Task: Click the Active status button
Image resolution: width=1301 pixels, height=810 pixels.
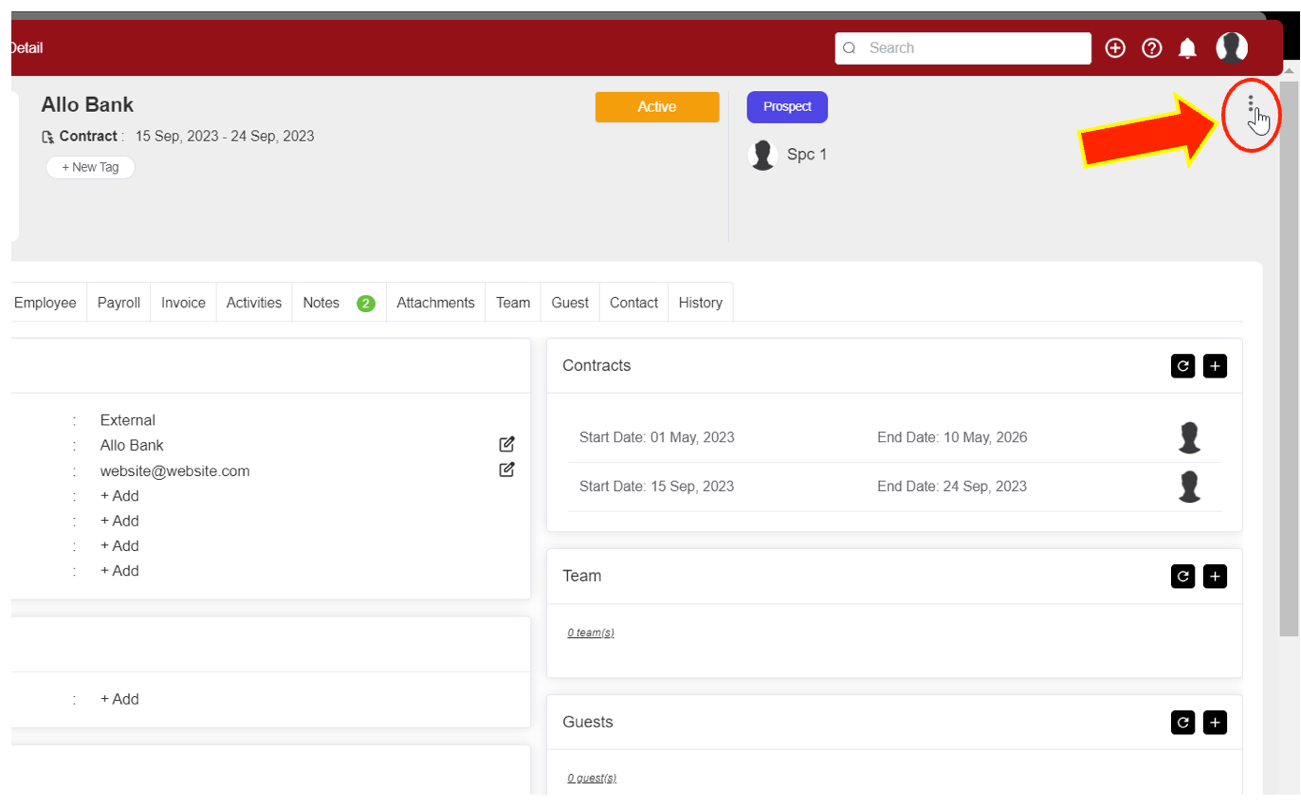Action: click(x=656, y=107)
